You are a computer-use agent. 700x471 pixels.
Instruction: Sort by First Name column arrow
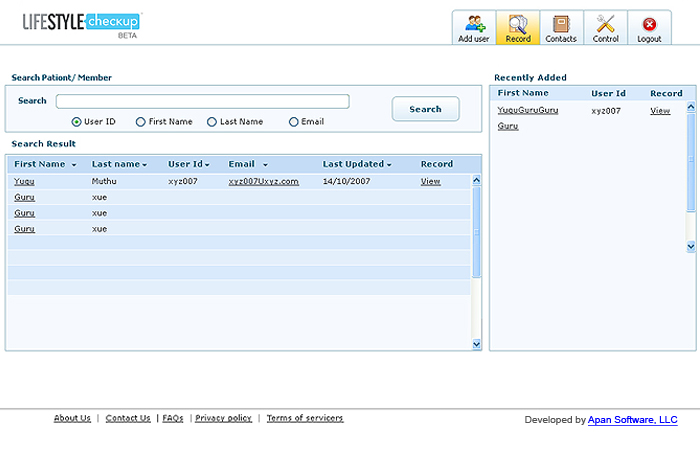point(74,165)
